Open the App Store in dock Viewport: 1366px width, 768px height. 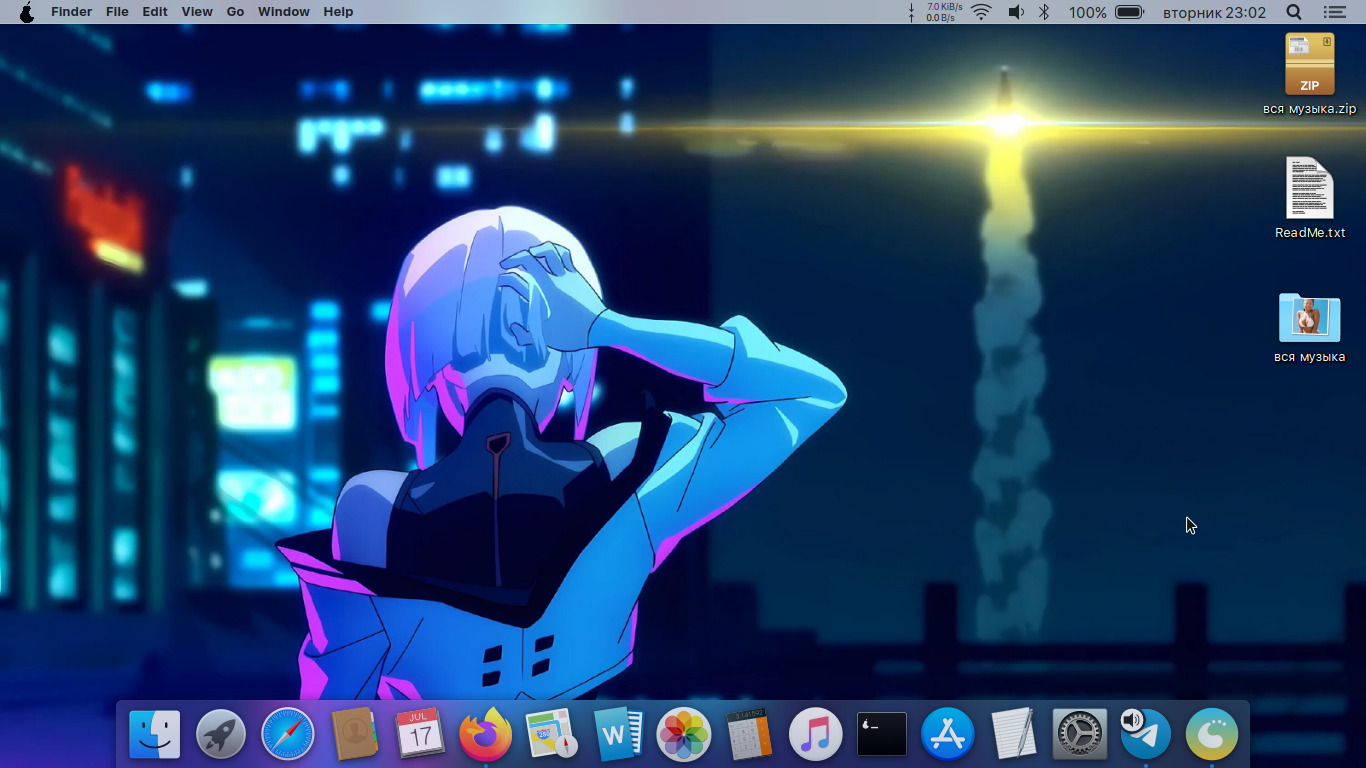pyautogui.click(x=947, y=735)
